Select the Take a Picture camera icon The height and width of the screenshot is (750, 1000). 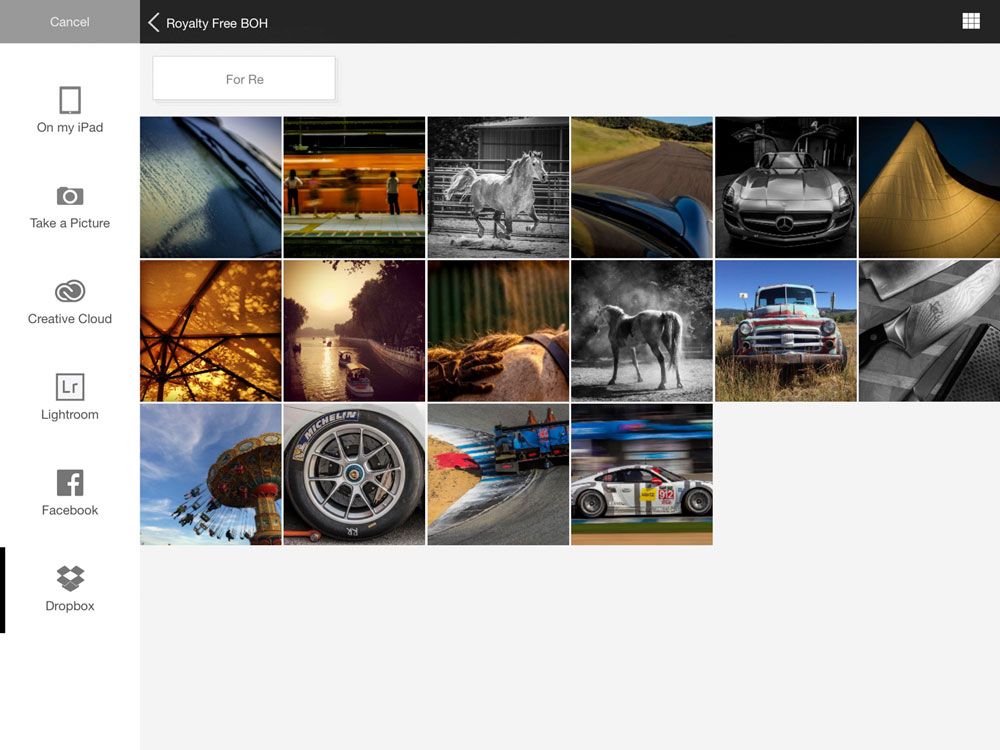70,196
